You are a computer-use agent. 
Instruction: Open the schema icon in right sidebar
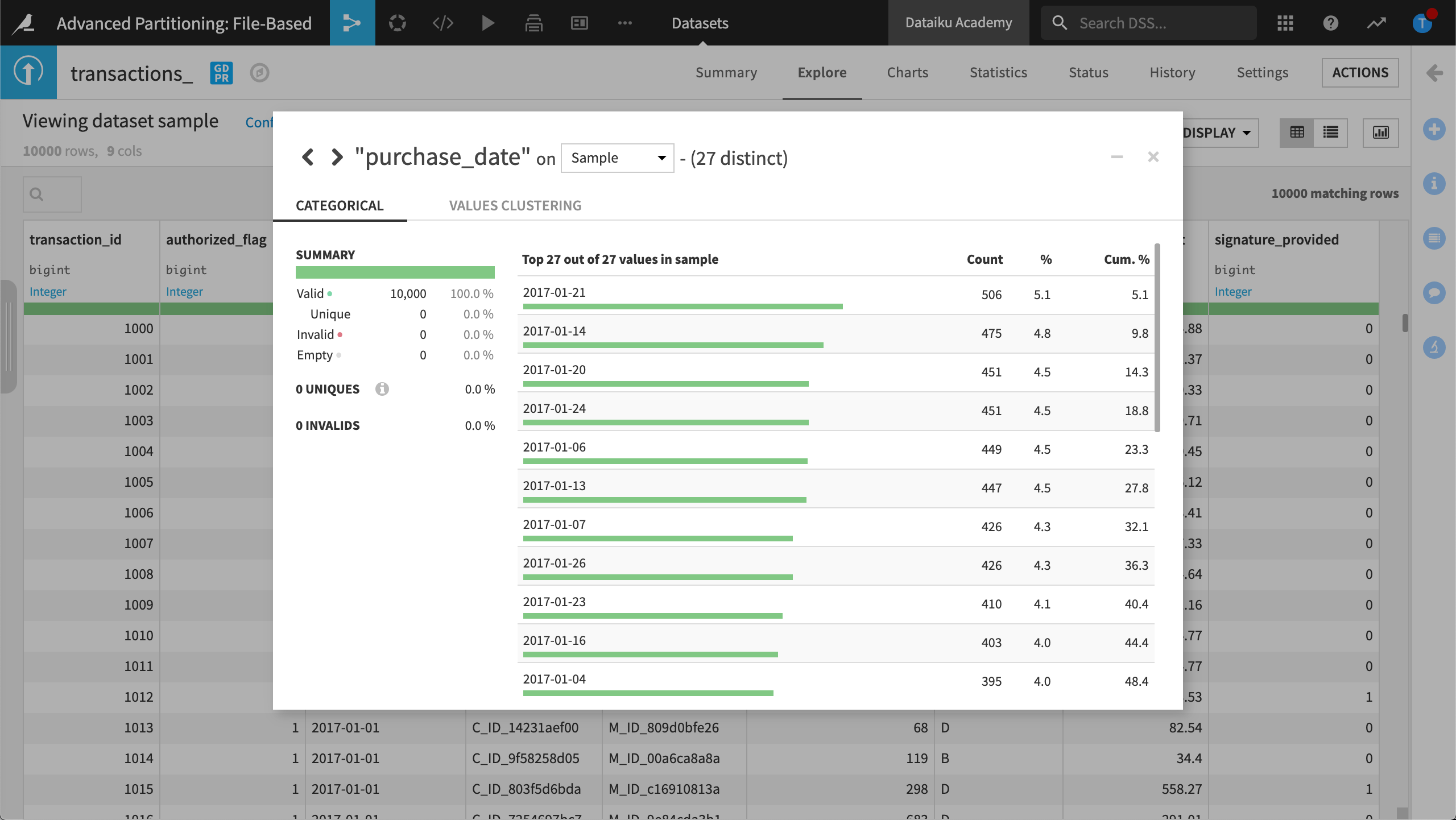click(x=1434, y=238)
